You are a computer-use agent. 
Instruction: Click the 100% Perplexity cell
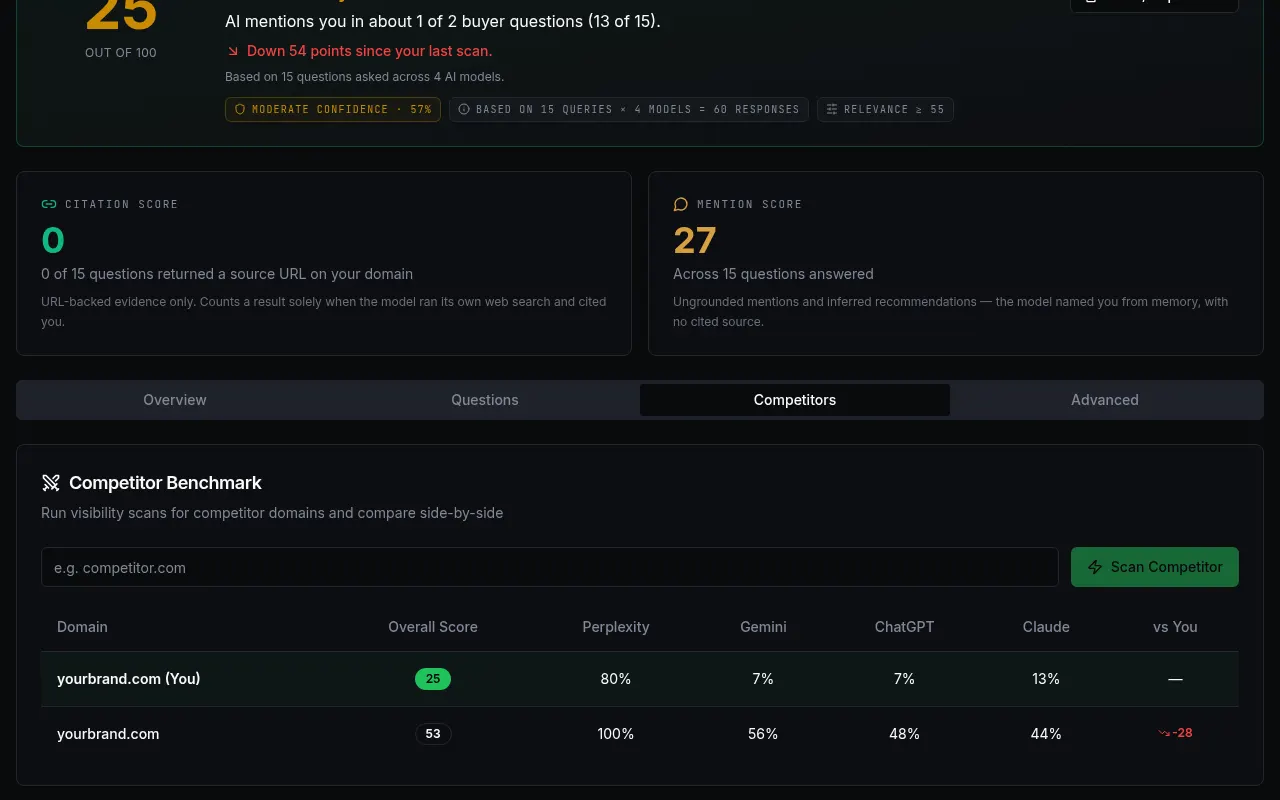(x=616, y=734)
